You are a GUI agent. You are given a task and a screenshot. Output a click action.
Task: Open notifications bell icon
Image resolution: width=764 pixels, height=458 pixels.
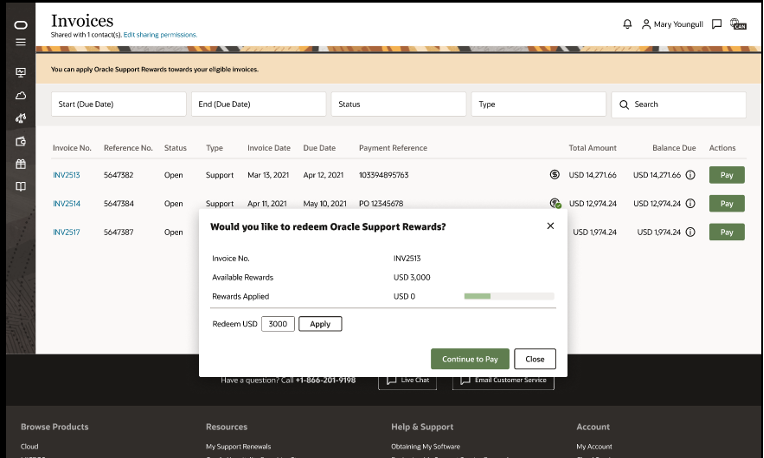pos(628,24)
